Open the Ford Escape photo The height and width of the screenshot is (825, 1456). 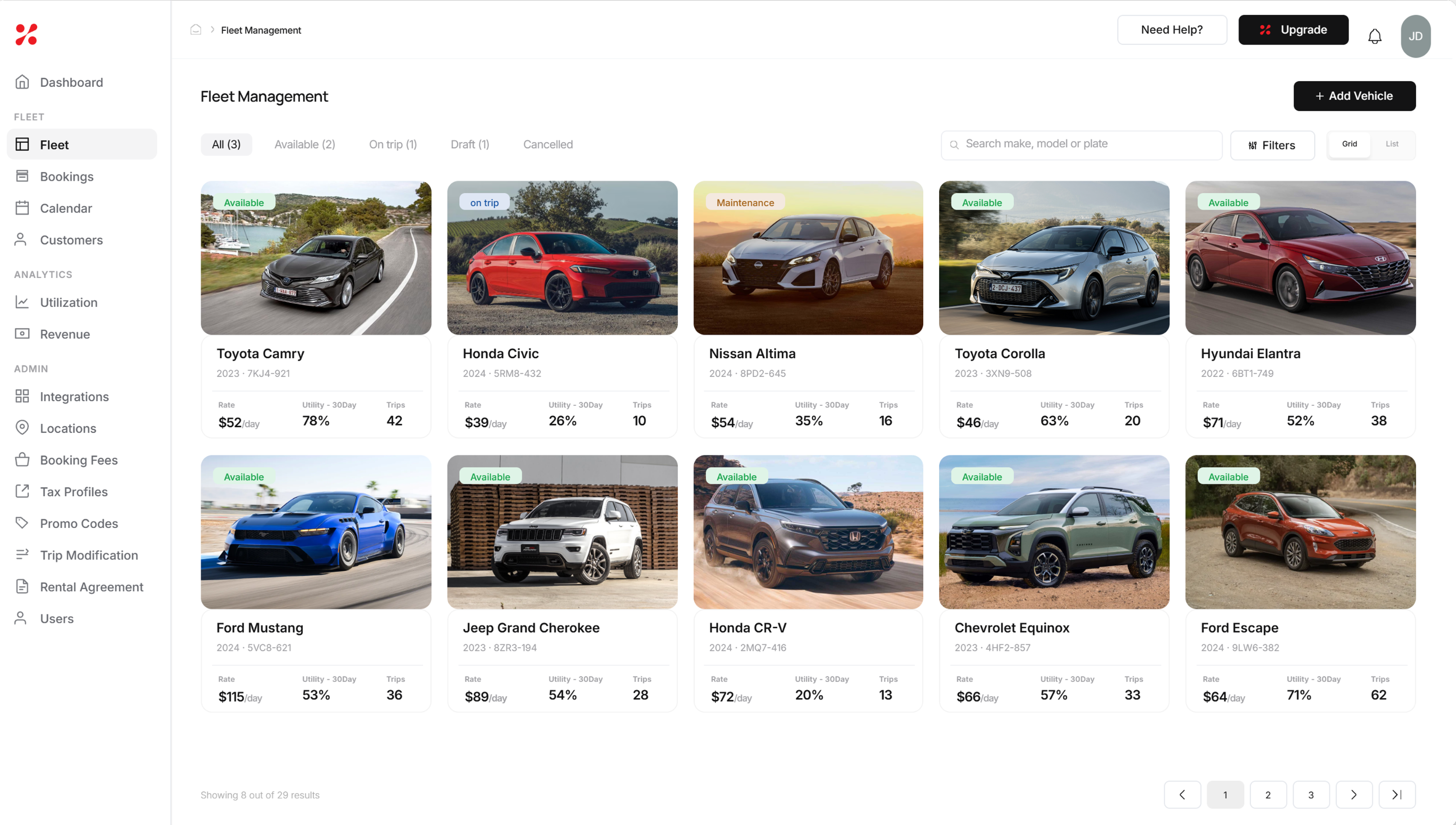coord(1300,532)
